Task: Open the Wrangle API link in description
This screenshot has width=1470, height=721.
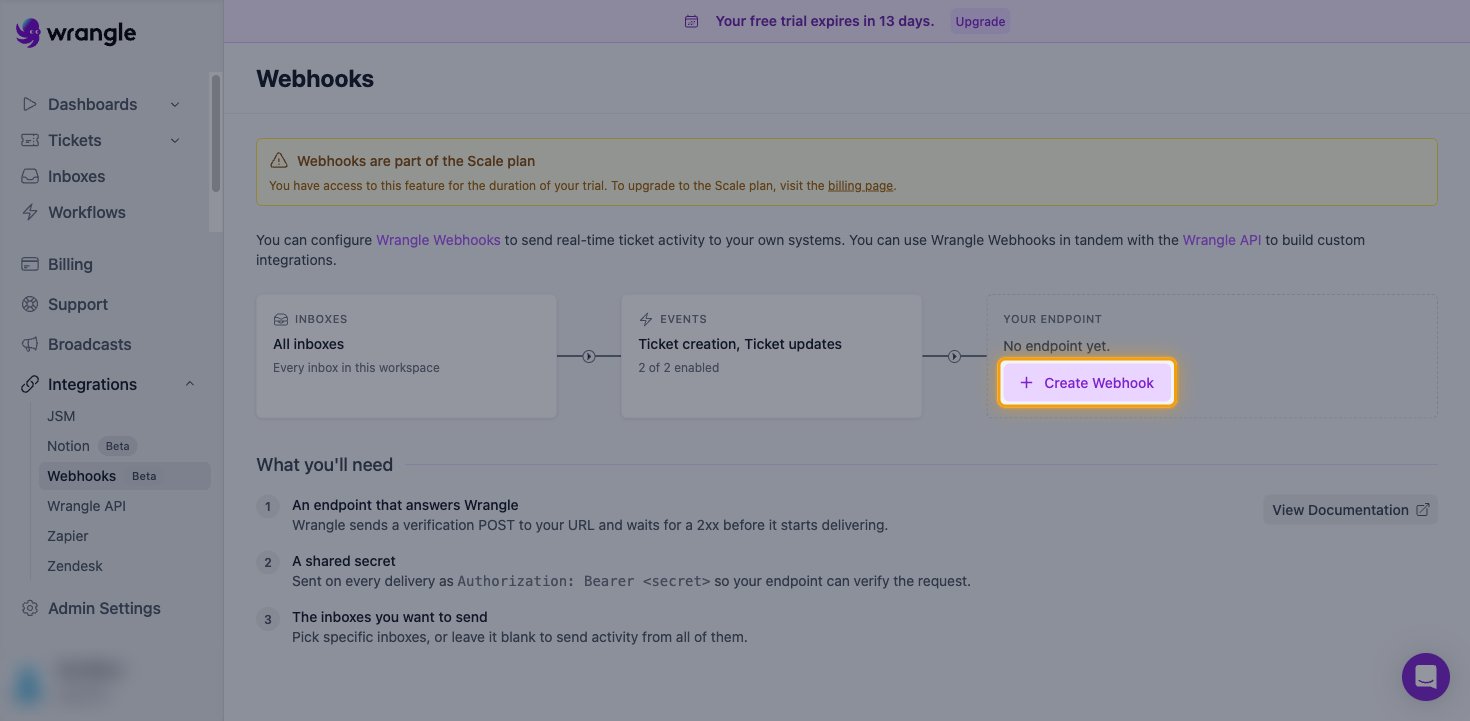Action: coord(1222,240)
